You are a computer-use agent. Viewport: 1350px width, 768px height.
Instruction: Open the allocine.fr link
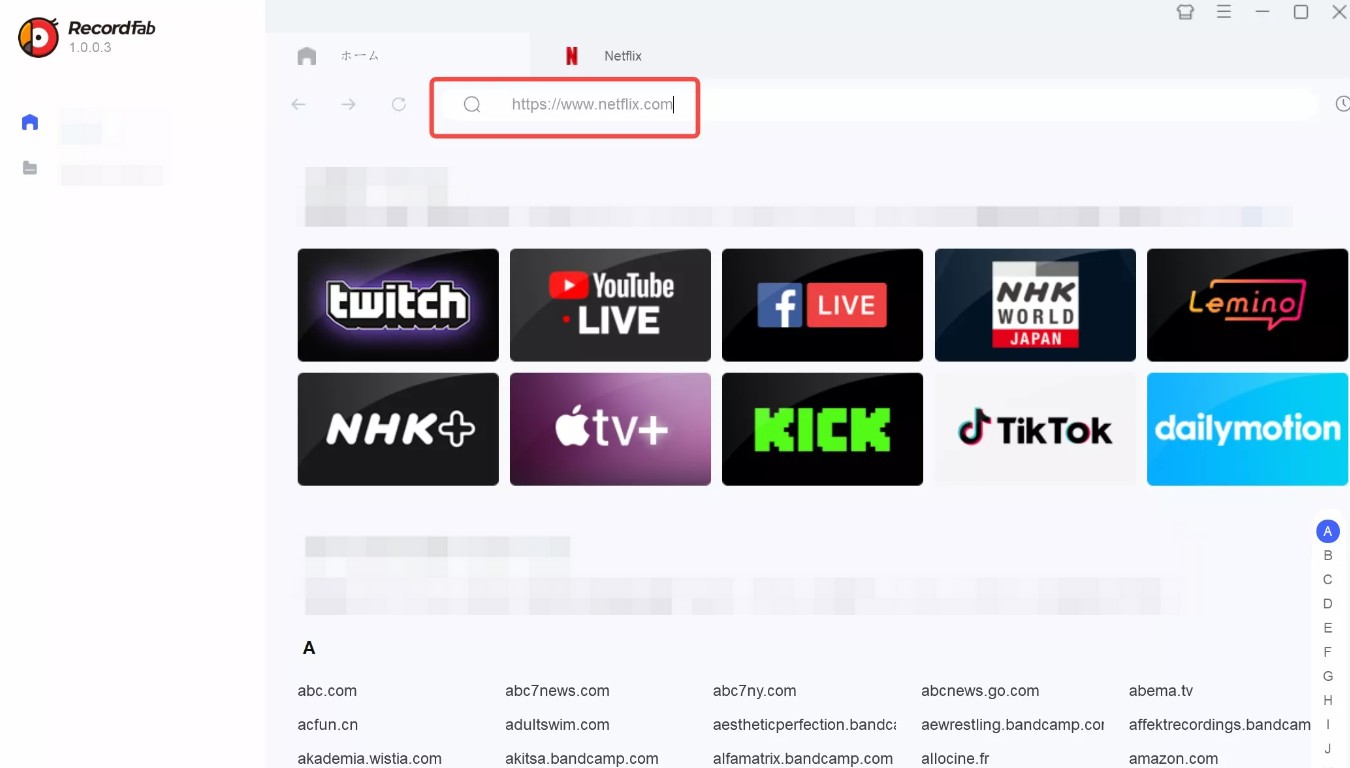[x=955, y=759]
